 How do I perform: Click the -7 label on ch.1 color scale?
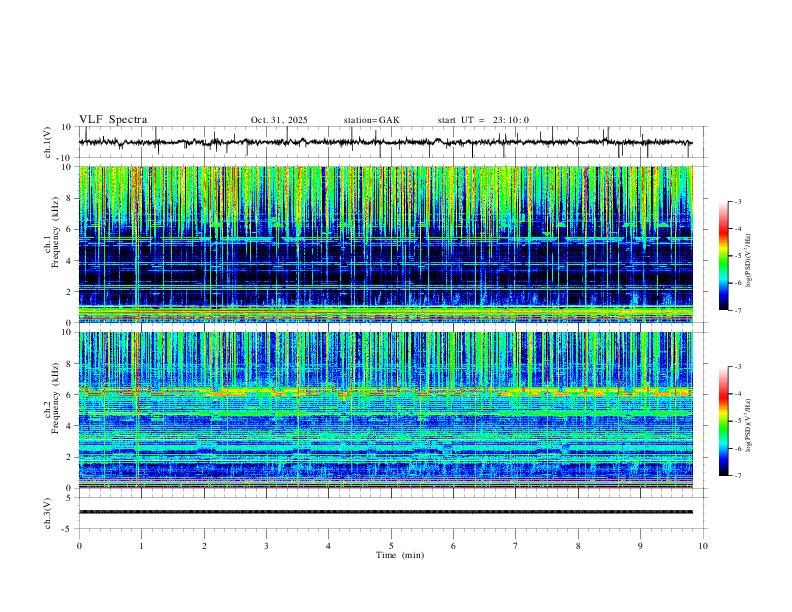737,310
